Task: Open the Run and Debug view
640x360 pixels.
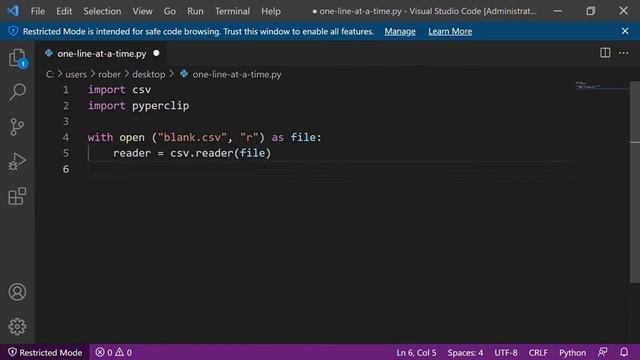Action: point(17,162)
